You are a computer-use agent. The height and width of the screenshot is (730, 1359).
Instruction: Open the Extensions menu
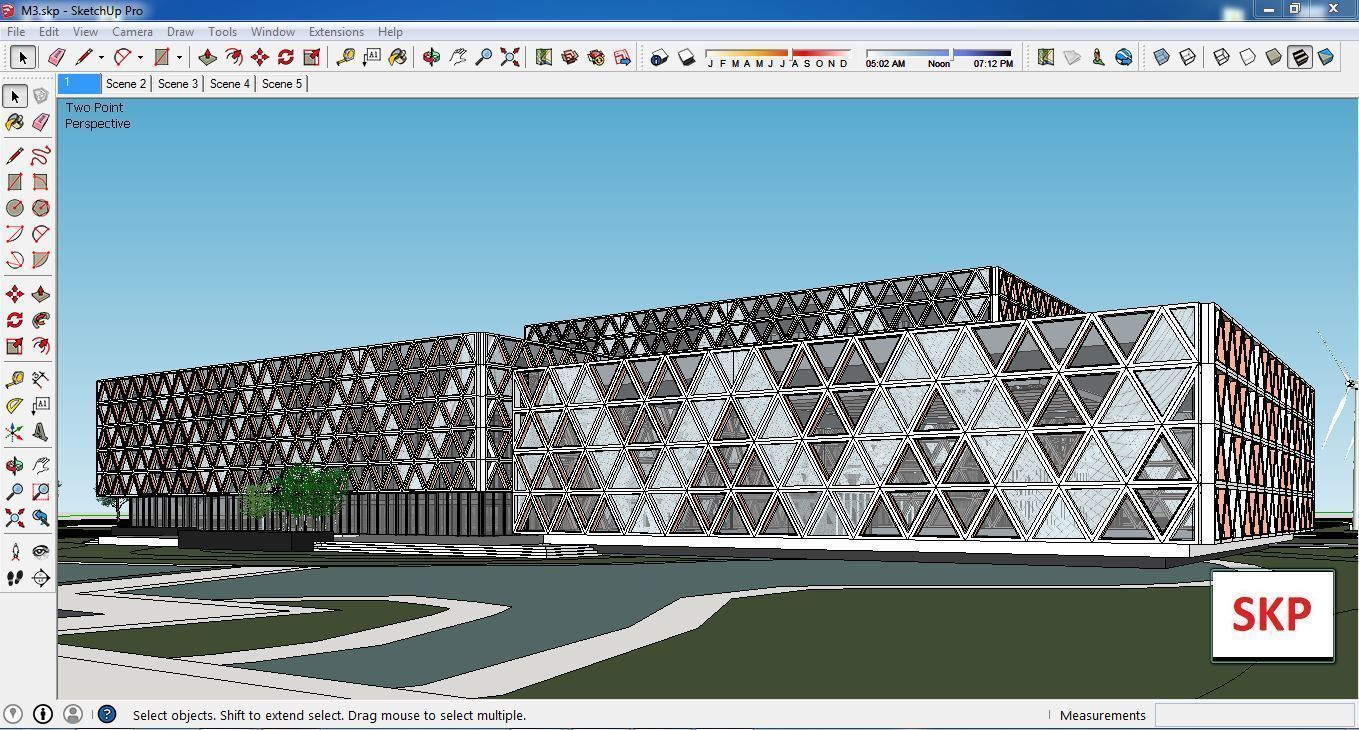[x=336, y=32]
